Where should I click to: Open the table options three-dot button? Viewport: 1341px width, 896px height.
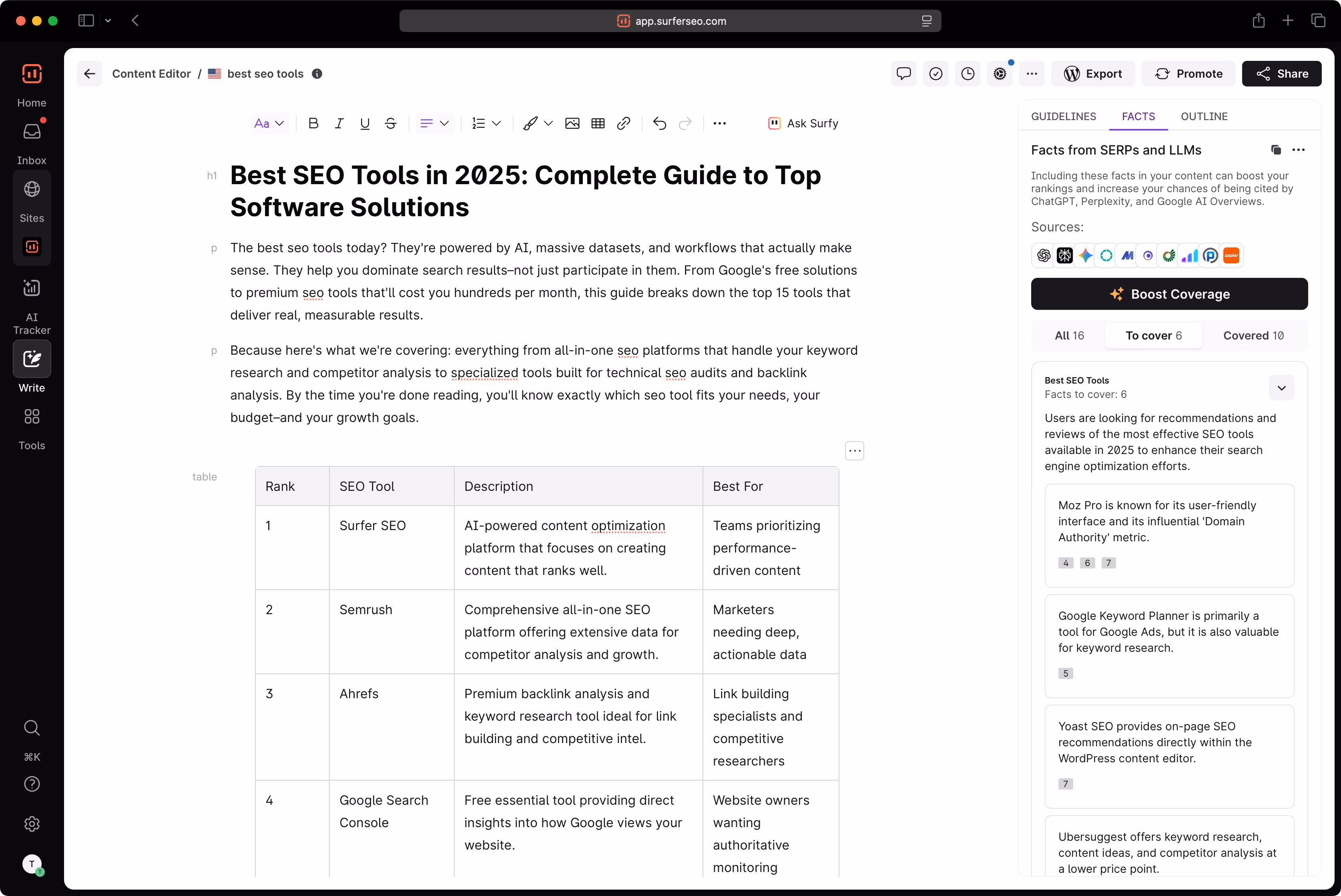(x=854, y=451)
